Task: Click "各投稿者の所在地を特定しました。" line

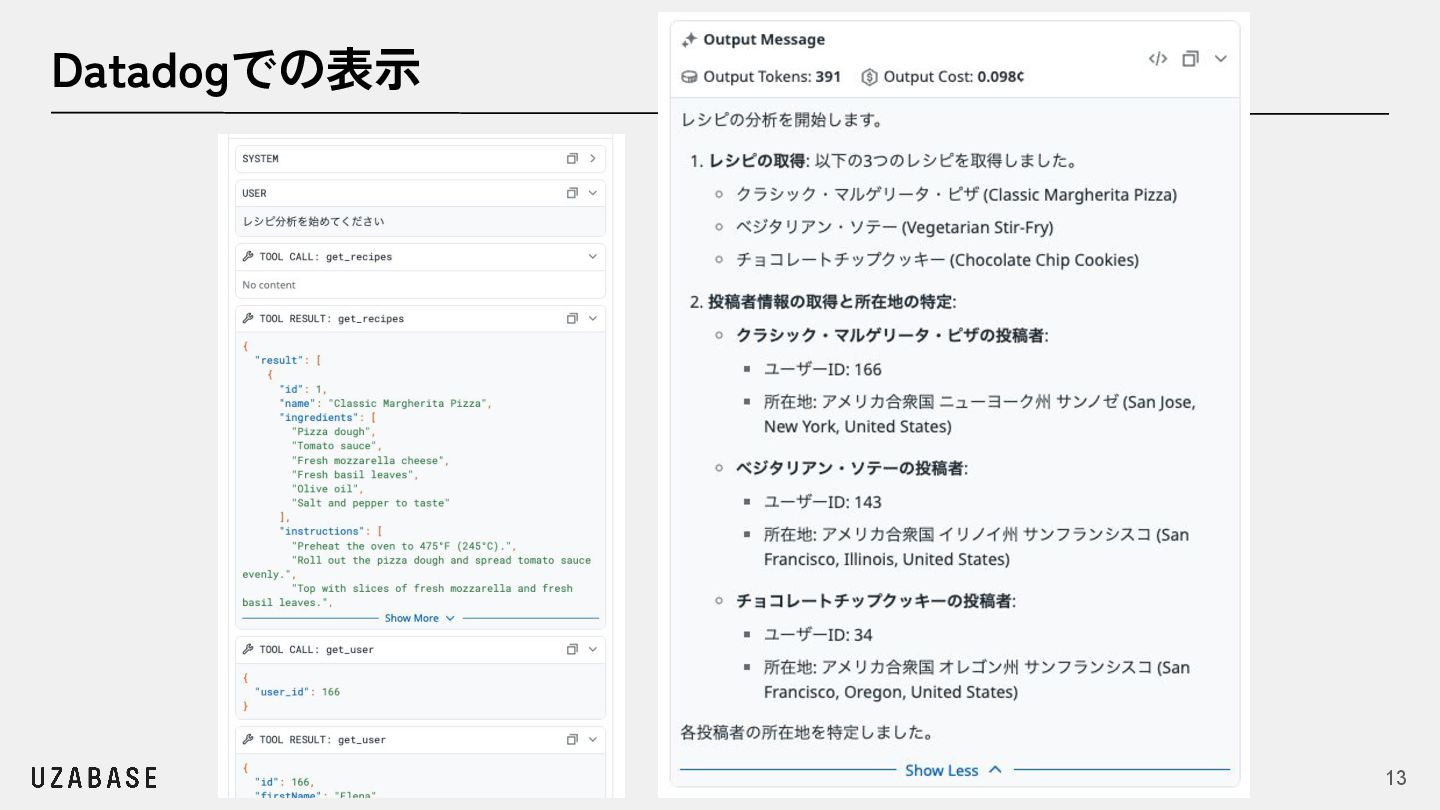Action: click(807, 733)
